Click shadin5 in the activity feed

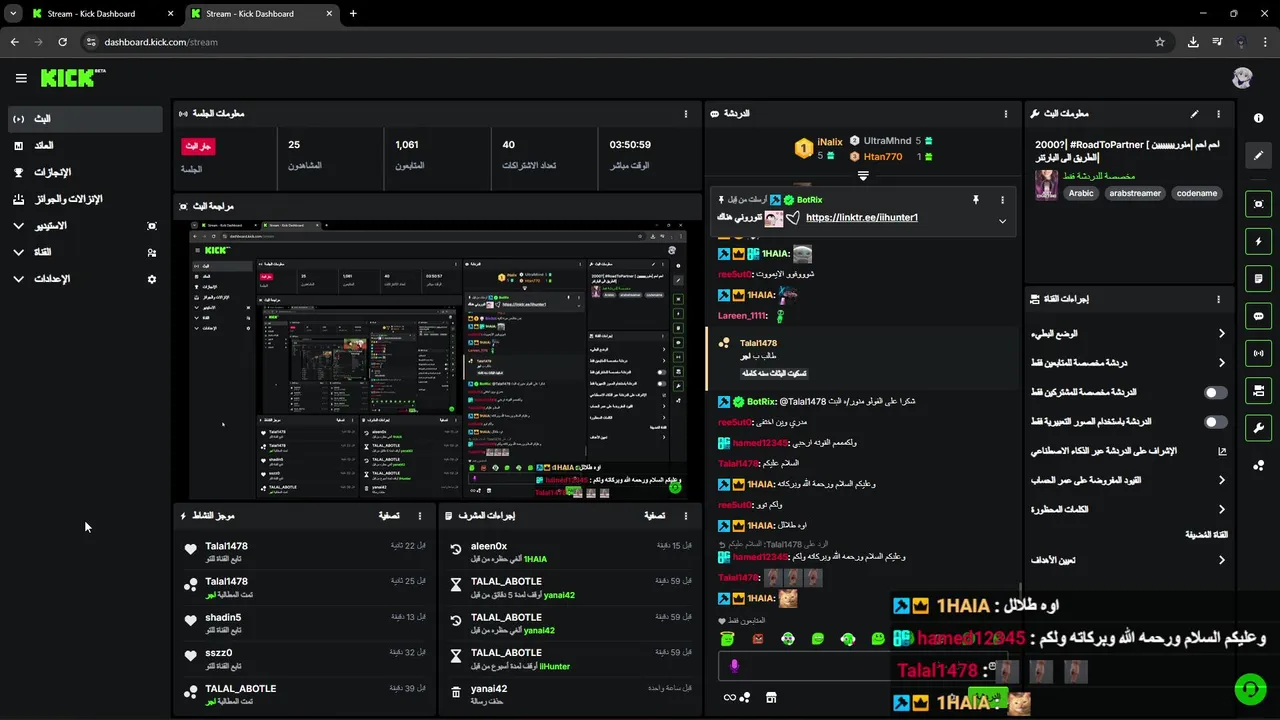coord(223,618)
